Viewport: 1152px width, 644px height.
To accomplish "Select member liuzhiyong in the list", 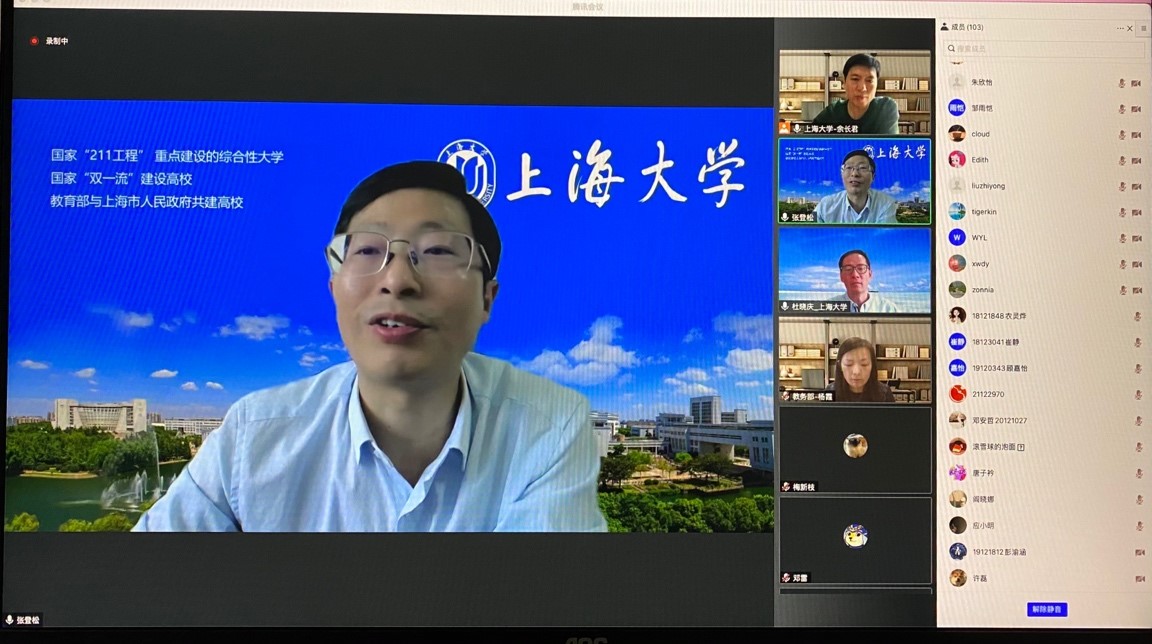I will click(988, 186).
